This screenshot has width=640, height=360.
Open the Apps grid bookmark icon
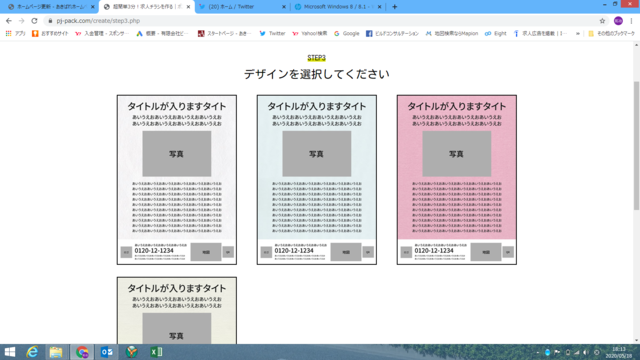click(x=8, y=33)
